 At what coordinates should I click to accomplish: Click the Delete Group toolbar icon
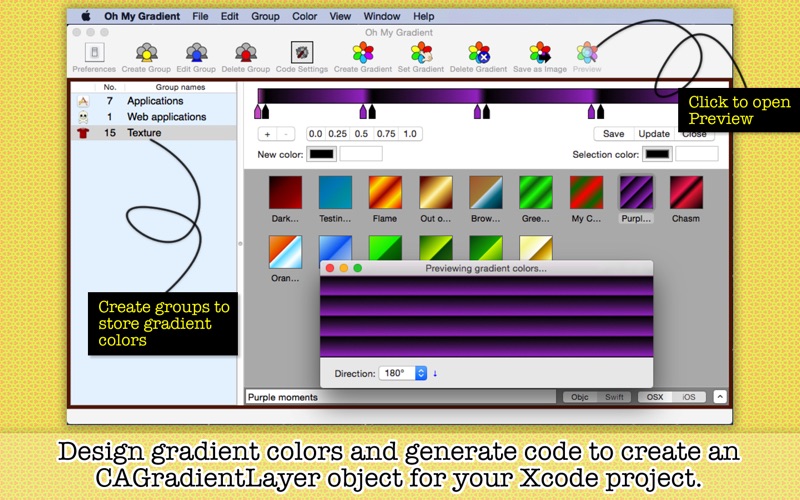(246, 52)
